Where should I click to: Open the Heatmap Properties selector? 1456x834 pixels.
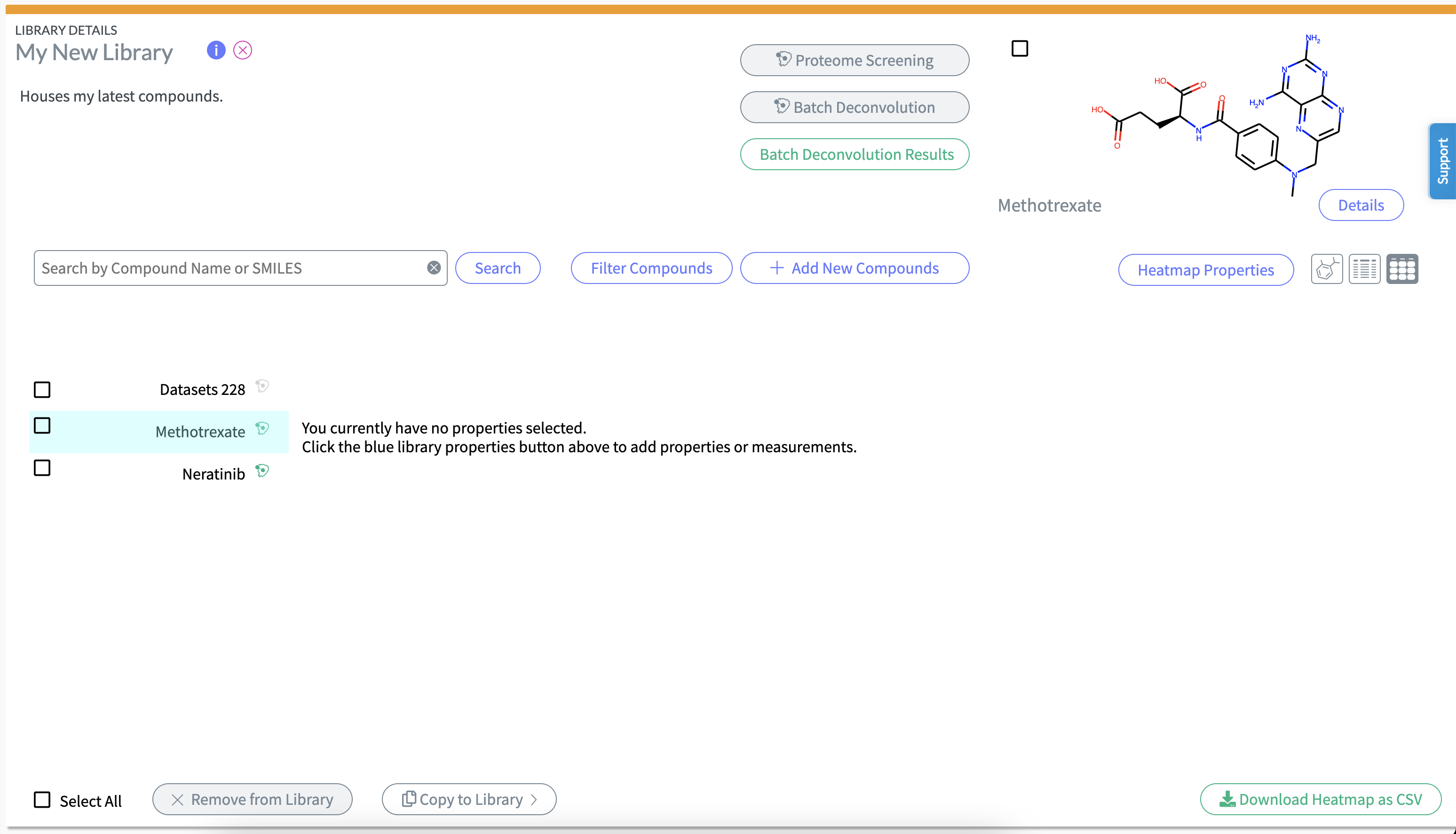click(x=1205, y=270)
